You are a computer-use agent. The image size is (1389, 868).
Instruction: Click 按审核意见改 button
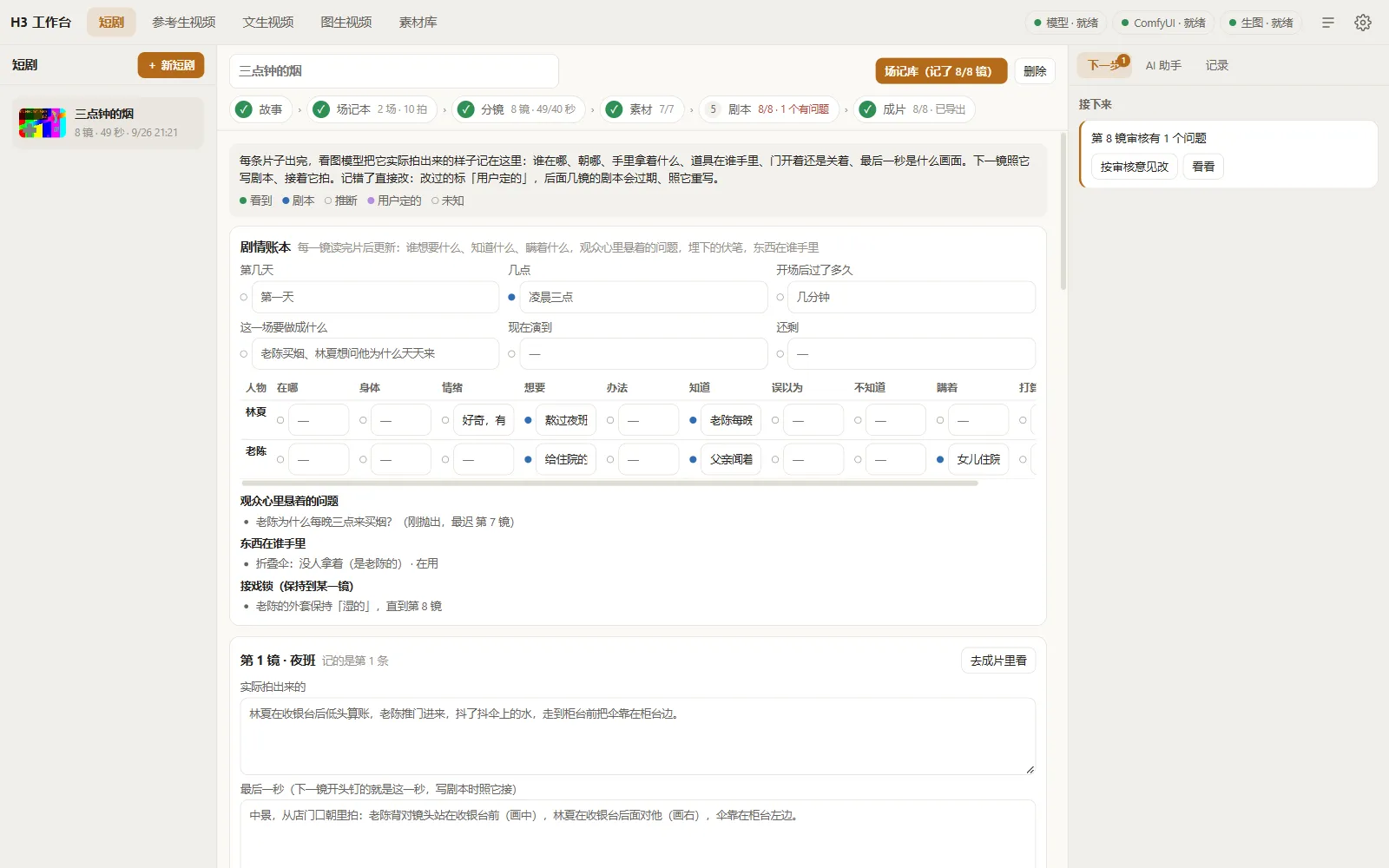[1135, 167]
